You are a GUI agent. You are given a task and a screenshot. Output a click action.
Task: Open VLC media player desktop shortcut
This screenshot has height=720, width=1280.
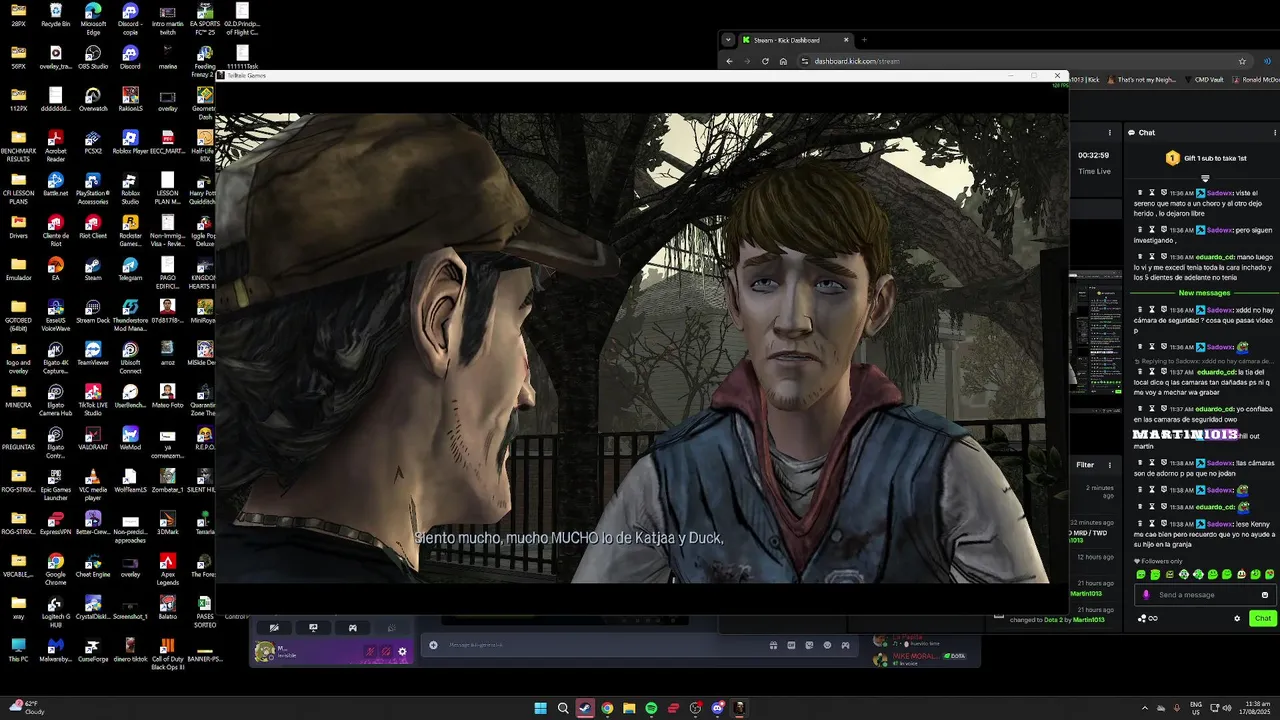tap(93, 483)
